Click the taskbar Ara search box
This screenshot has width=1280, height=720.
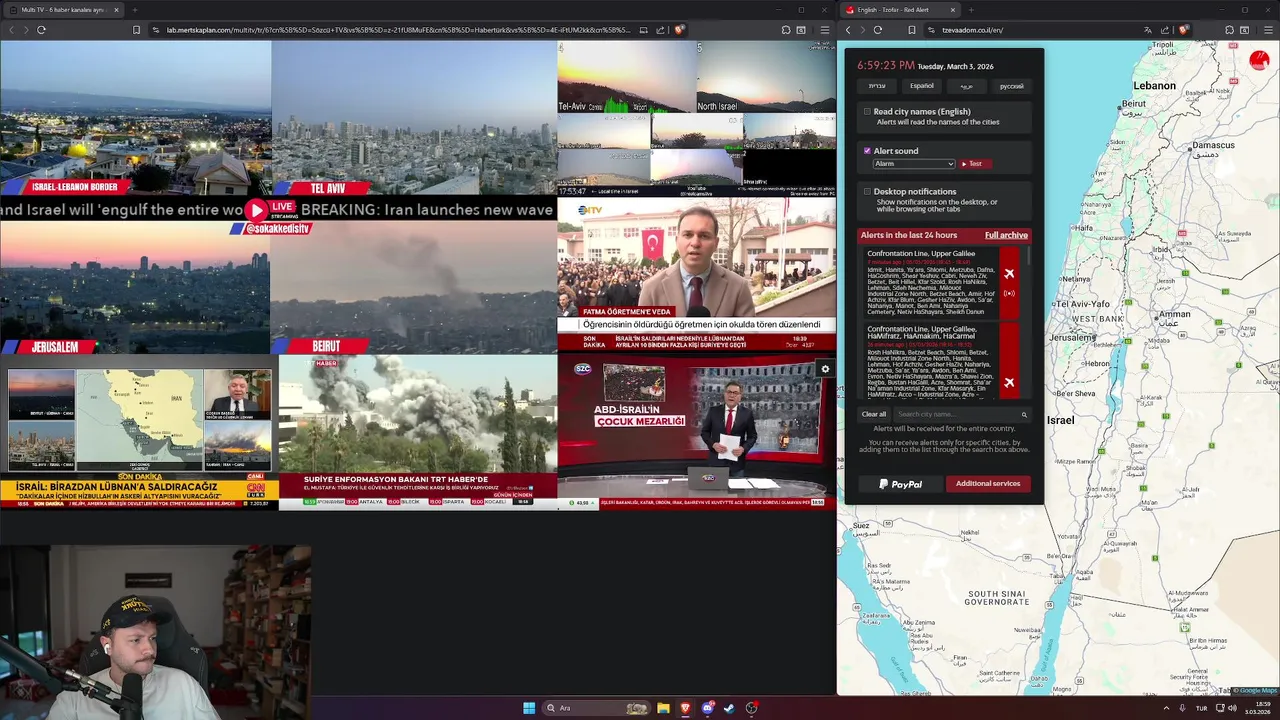598,708
